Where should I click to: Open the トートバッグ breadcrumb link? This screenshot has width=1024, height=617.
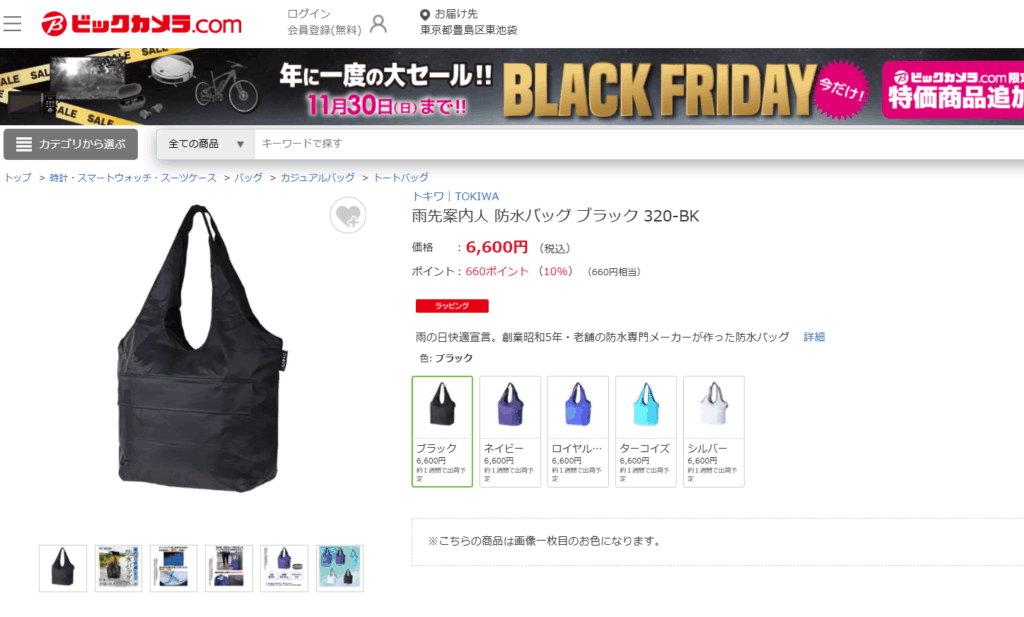point(401,178)
